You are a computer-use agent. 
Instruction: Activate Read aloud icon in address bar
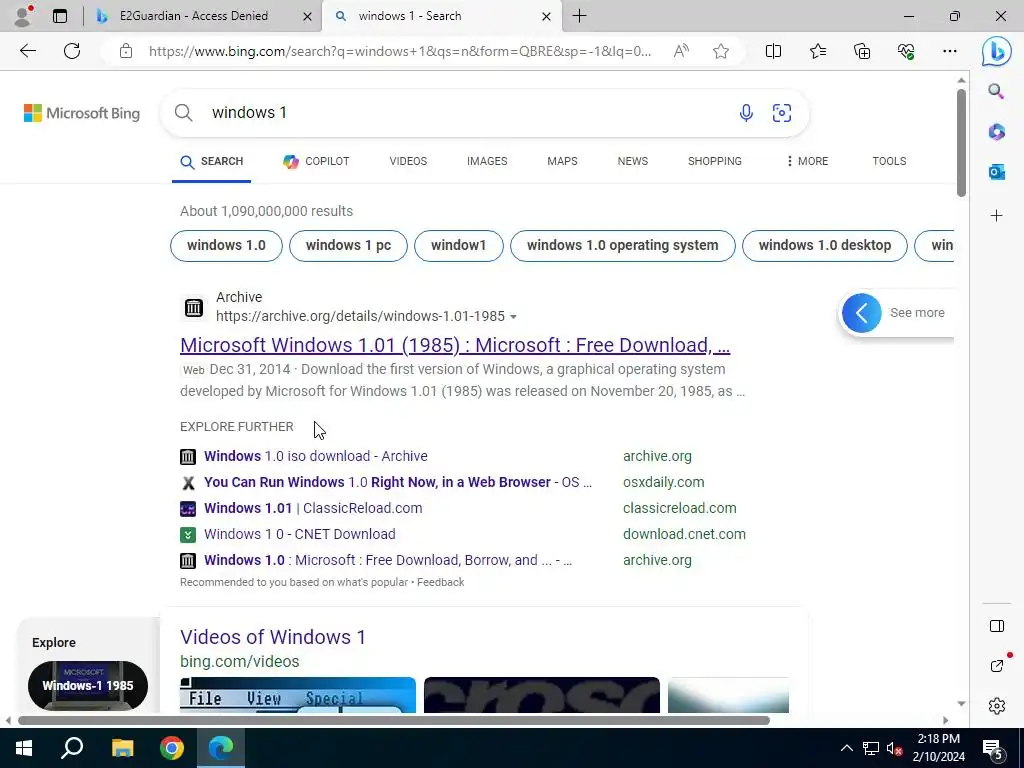click(681, 51)
